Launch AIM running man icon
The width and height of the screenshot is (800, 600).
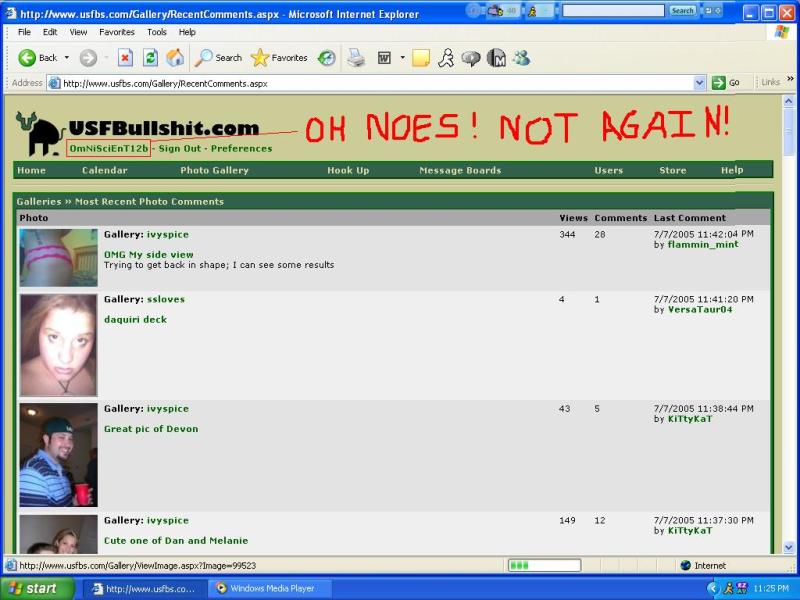point(446,58)
